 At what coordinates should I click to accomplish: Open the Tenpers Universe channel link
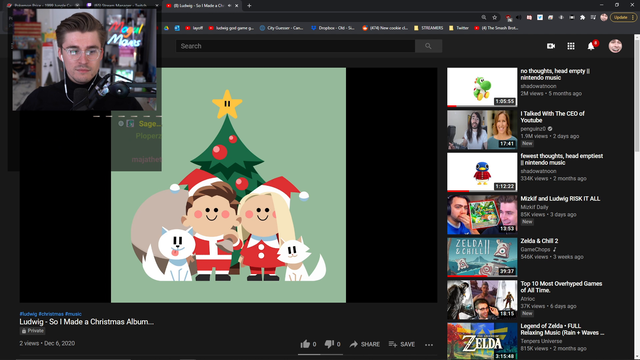(541, 341)
